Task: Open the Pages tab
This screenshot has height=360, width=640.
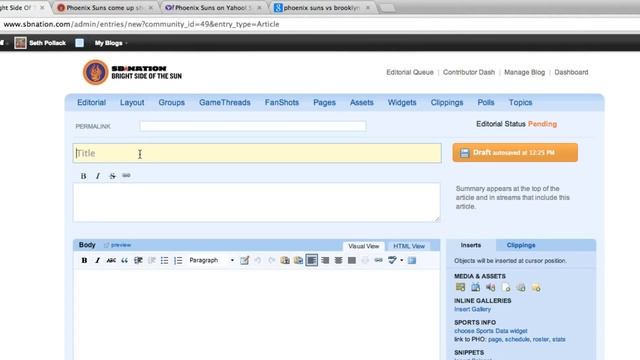Action: [x=324, y=102]
